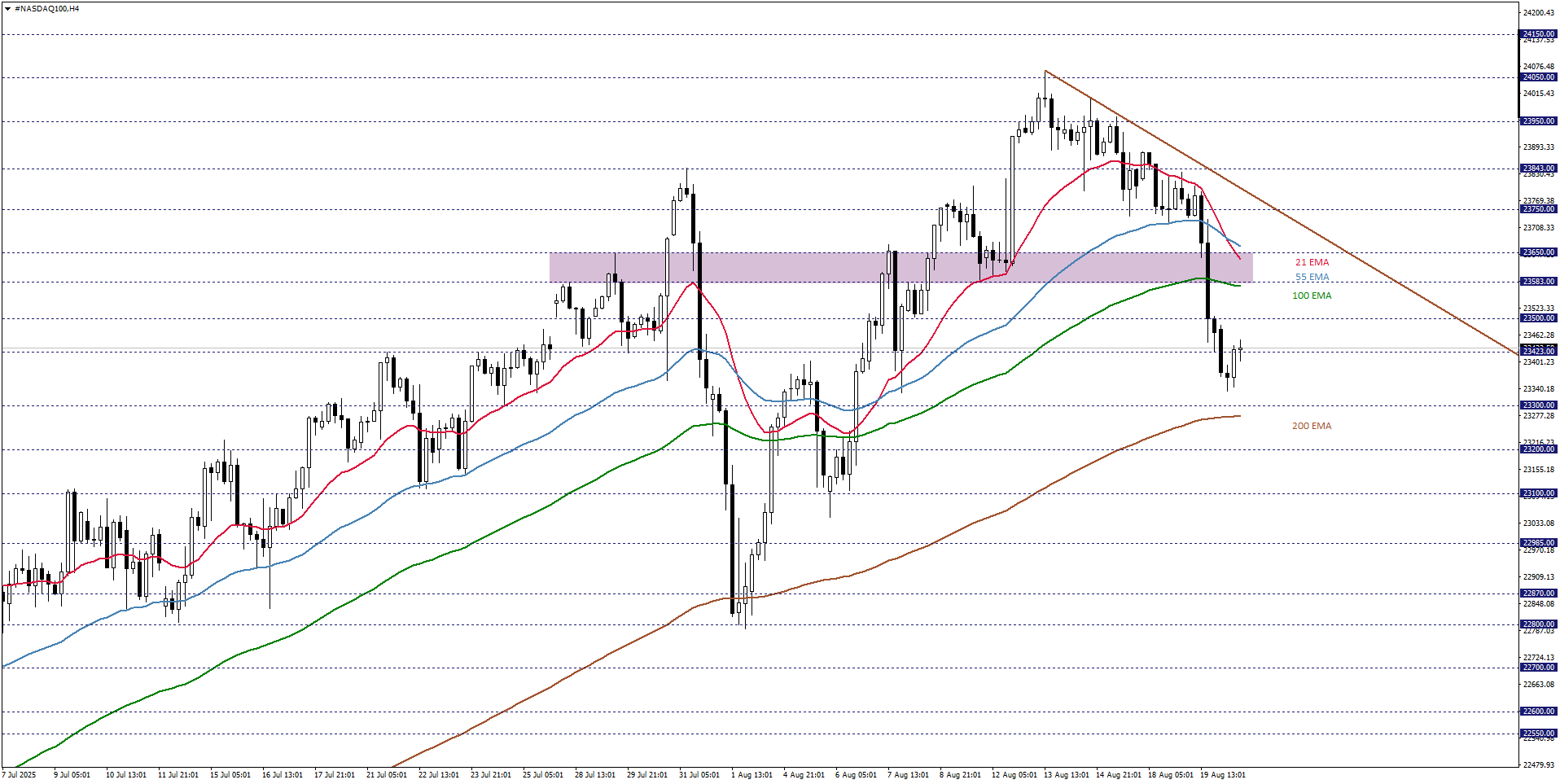Select the brown descending trendline
The width and height of the screenshot is (1560, 784).
pyautogui.click(x=1282, y=213)
